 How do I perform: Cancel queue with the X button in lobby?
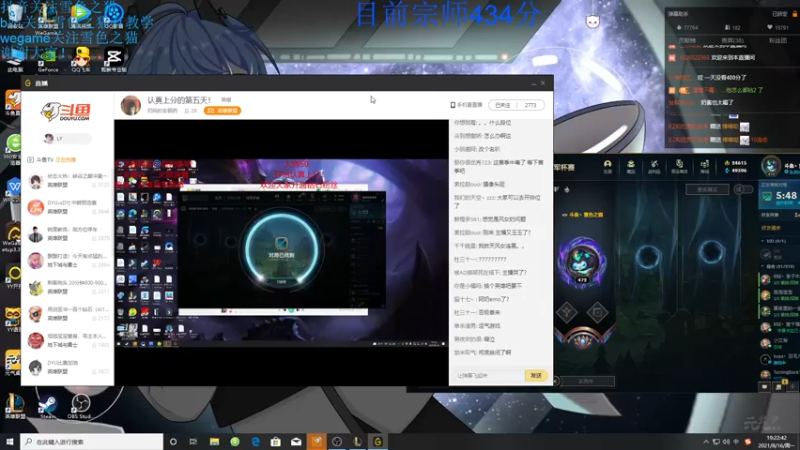click(555, 381)
